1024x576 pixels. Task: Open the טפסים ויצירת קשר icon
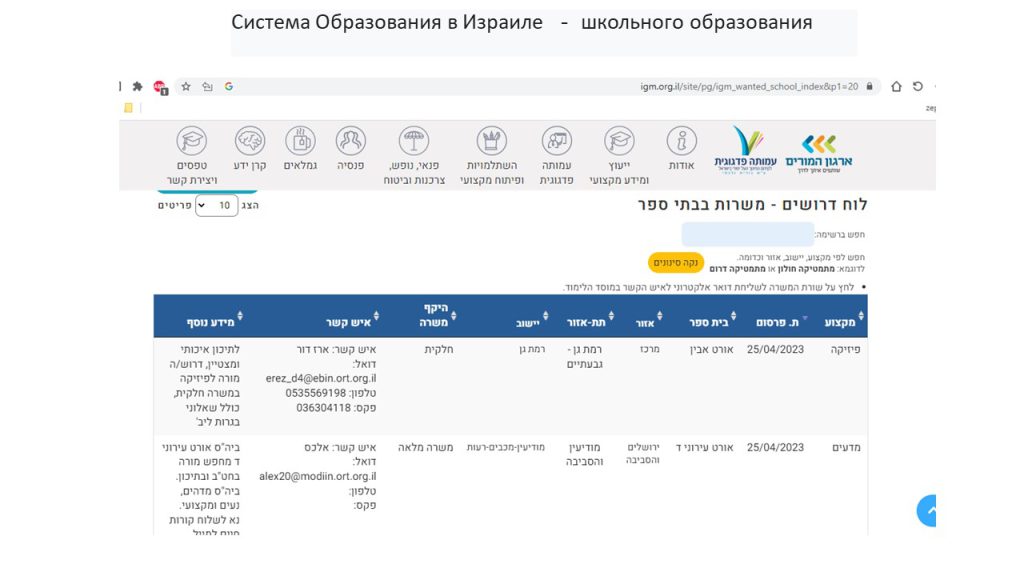[x=191, y=141]
